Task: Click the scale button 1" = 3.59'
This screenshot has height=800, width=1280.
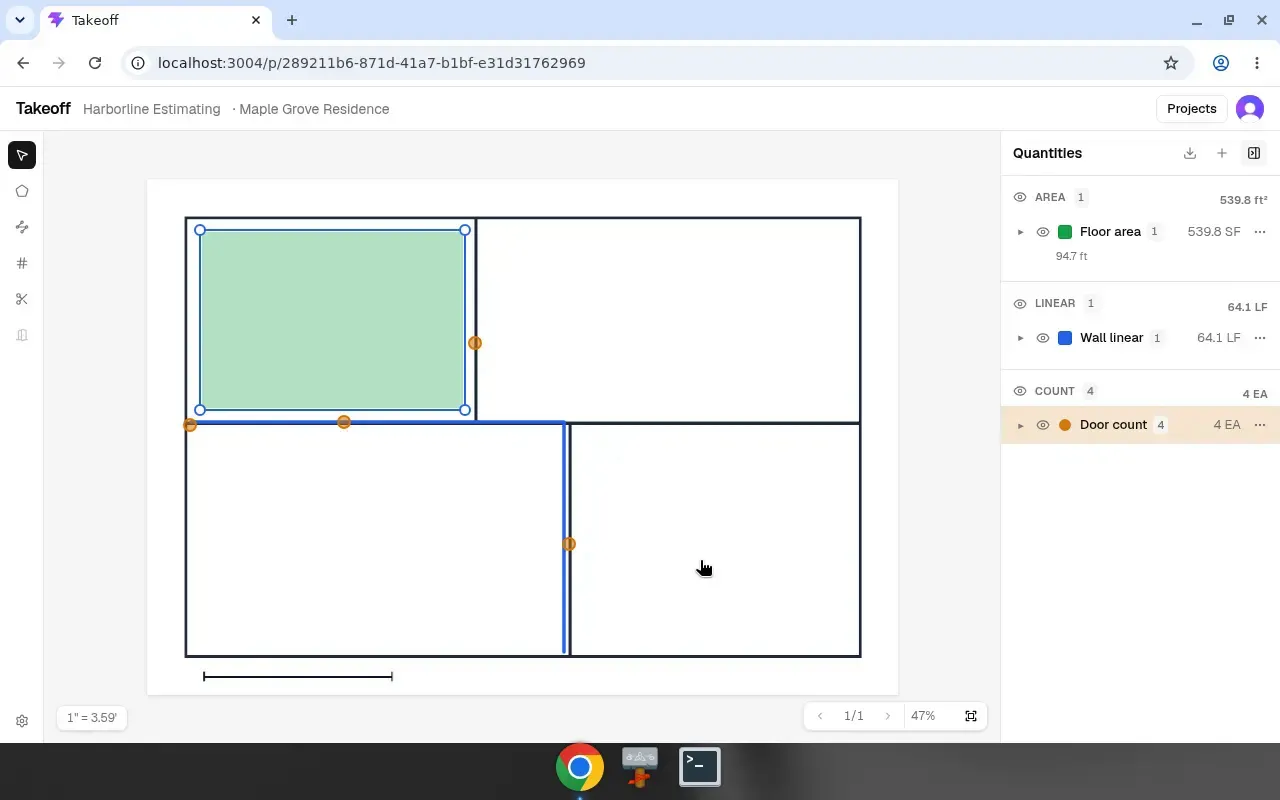Action: (x=92, y=718)
